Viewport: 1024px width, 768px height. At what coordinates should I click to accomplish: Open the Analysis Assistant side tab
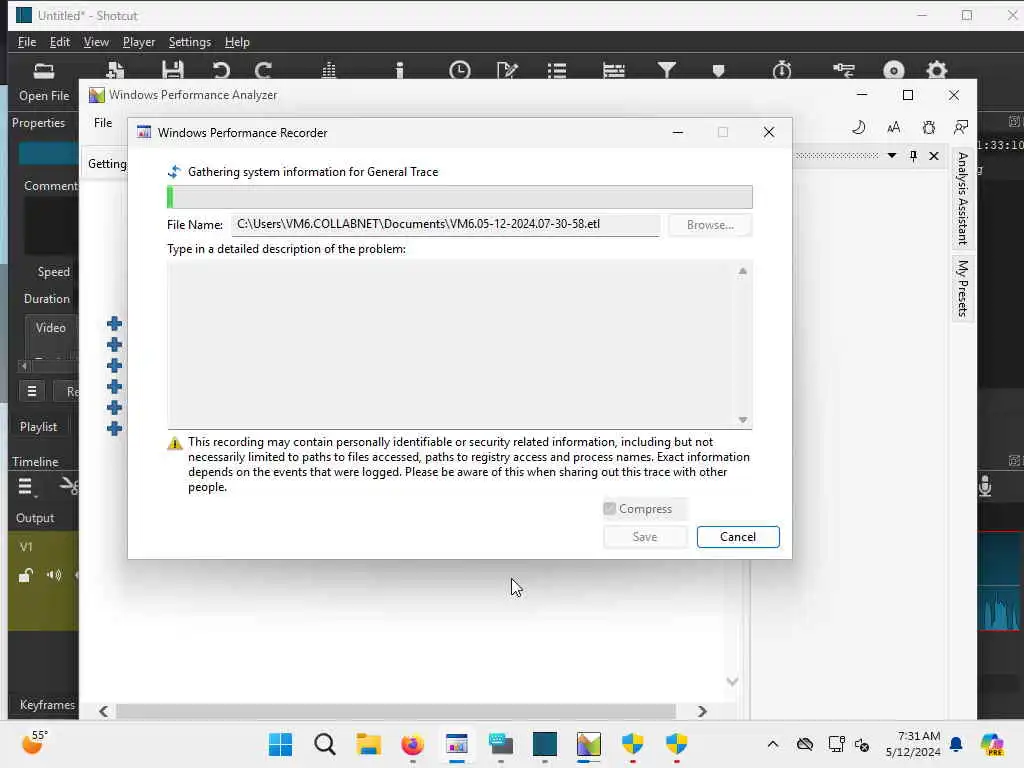pyautogui.click(x=963, y=199)
